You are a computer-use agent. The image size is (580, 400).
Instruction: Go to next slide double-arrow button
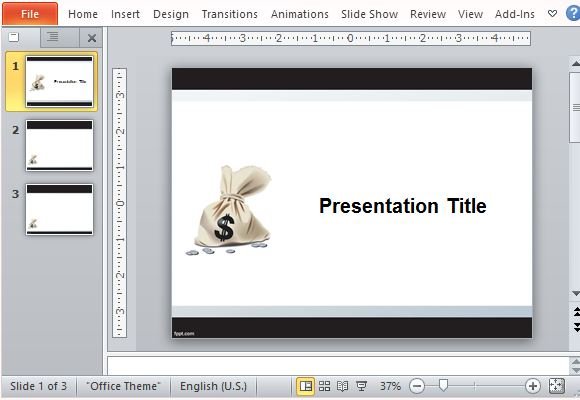[576, 327]
